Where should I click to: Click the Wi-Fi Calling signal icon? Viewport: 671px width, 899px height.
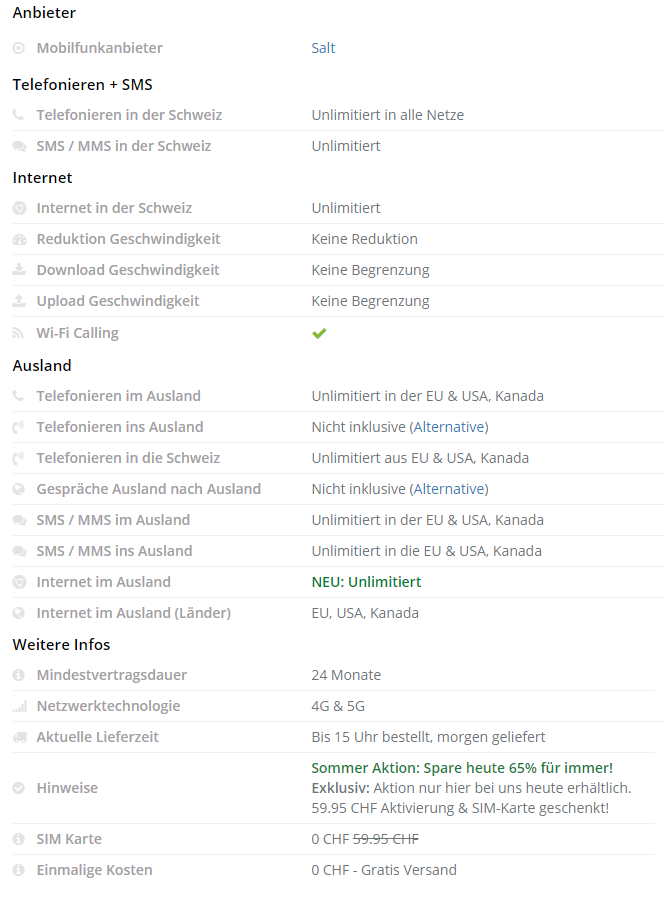tap(19, 333)
